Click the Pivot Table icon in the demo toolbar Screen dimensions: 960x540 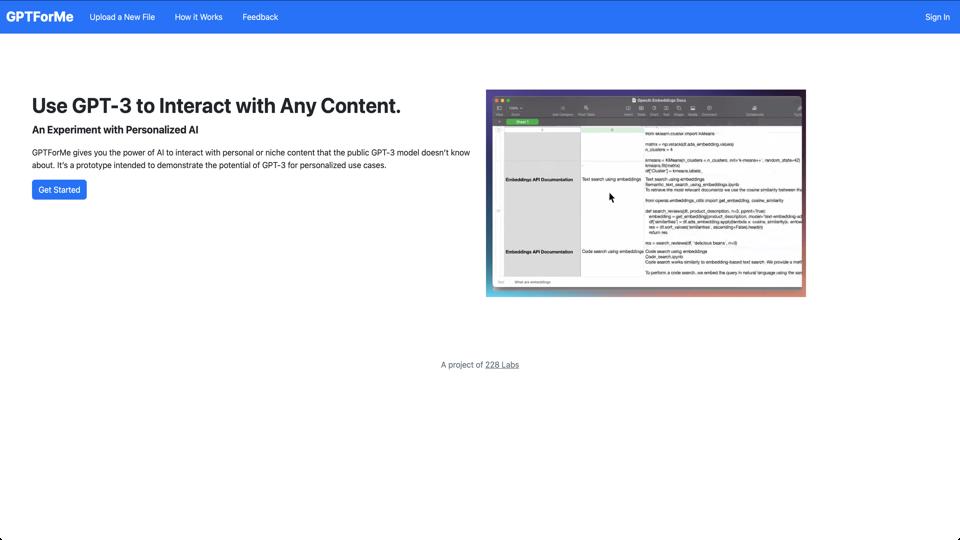coord(586,109)
